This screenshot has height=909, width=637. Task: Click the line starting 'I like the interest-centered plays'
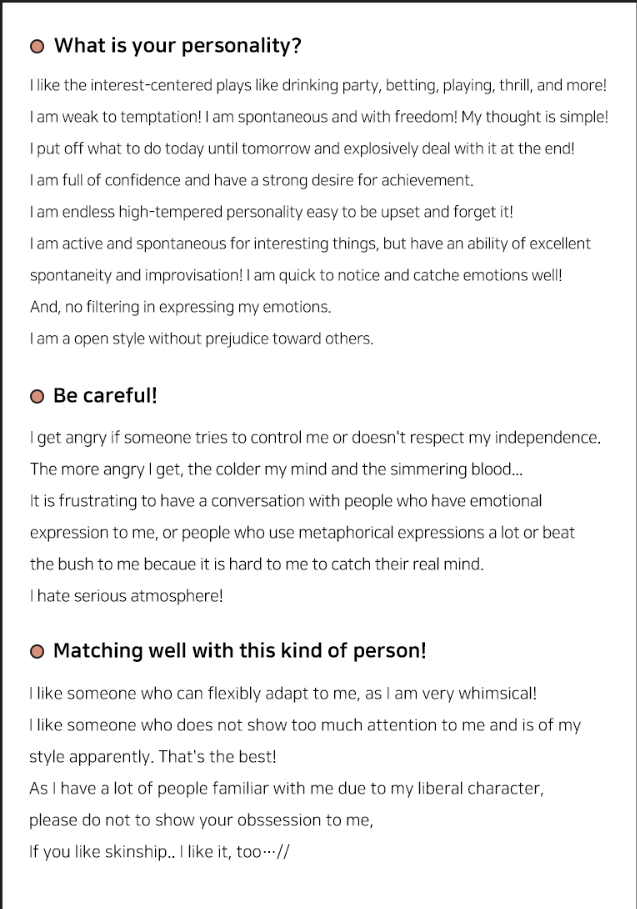(318, 85)
